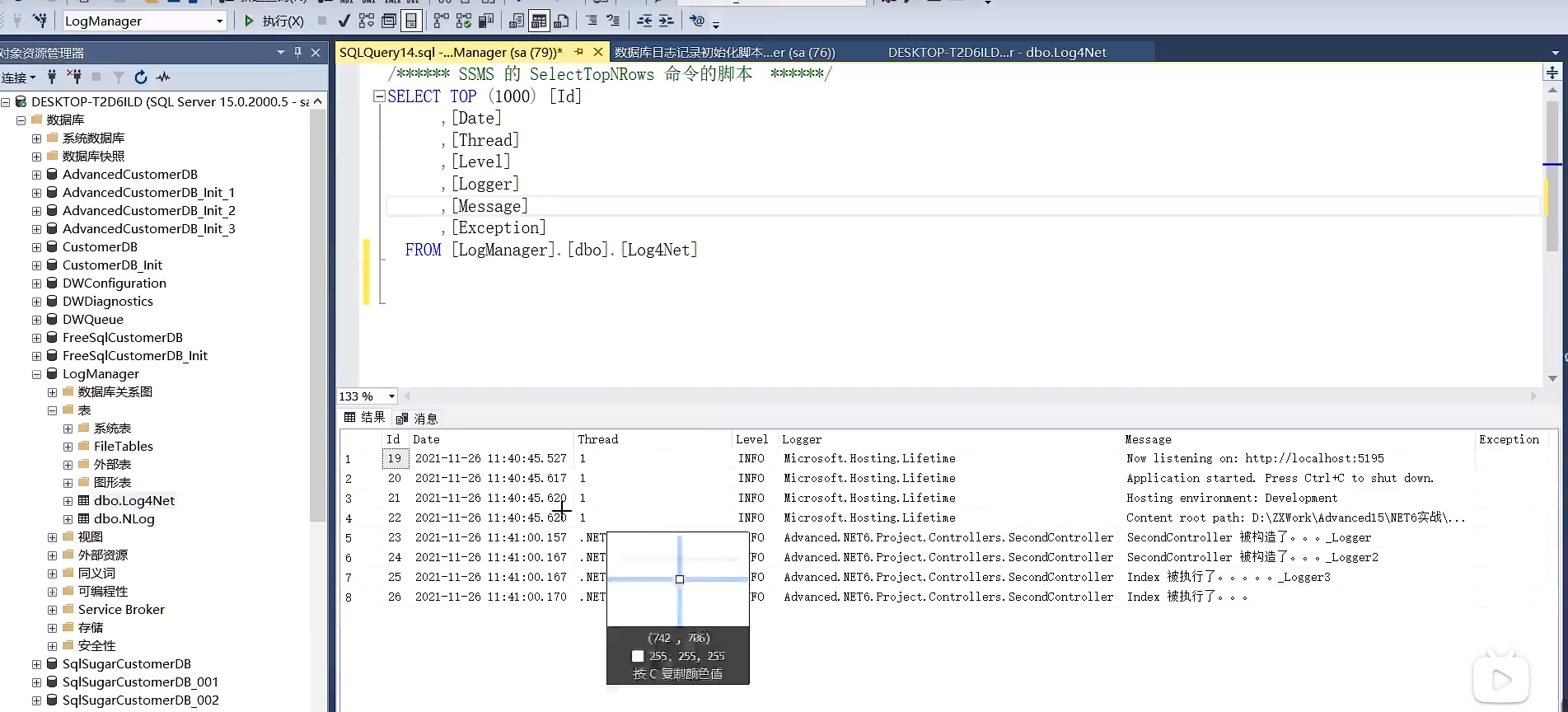Click the Decrease Indent icon
The width and height of the screenshot is (1568, 712).
644,21
